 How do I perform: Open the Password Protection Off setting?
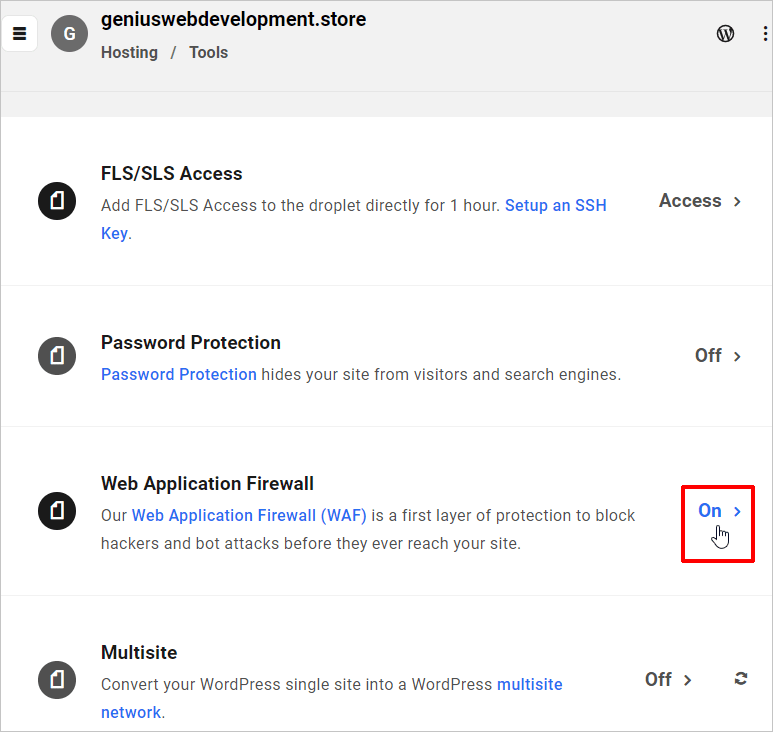(708, 356)
